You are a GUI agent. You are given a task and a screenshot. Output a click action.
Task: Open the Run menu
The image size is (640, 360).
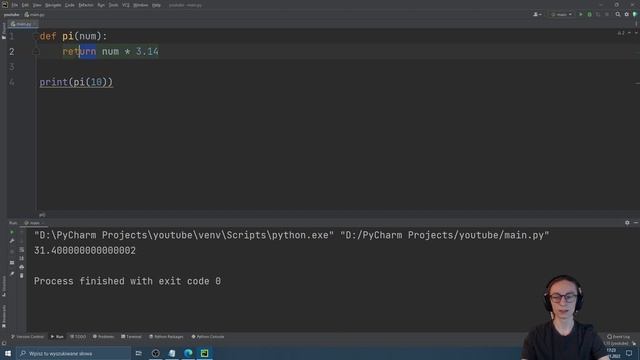point(101,5)
